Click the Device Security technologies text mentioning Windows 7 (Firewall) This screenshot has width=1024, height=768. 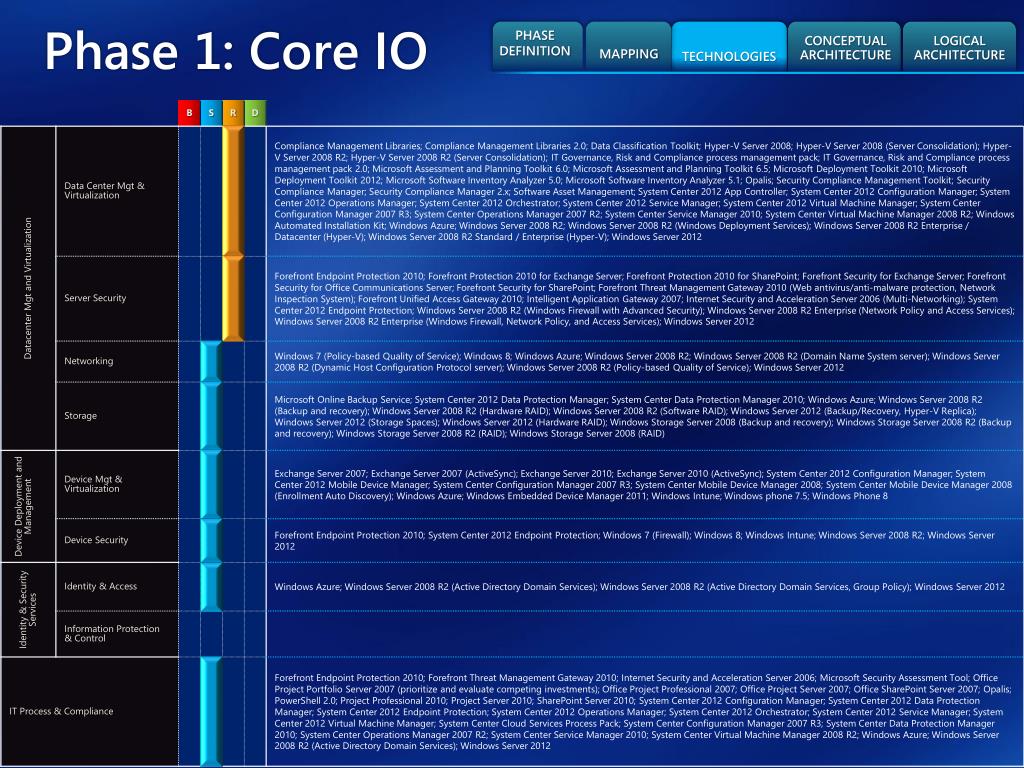click(x=634, y=541)
